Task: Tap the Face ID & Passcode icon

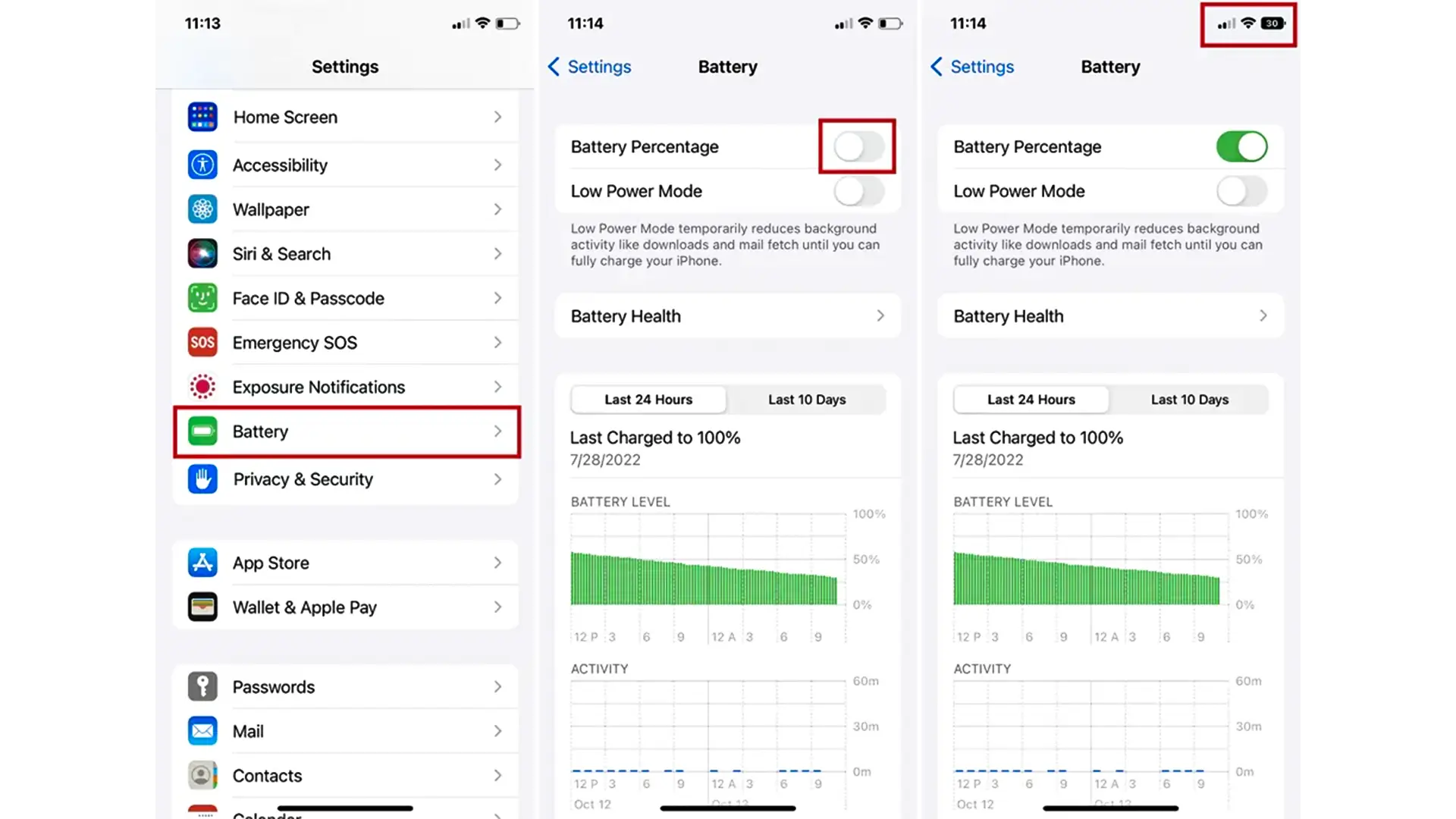Action: (200, 298)
